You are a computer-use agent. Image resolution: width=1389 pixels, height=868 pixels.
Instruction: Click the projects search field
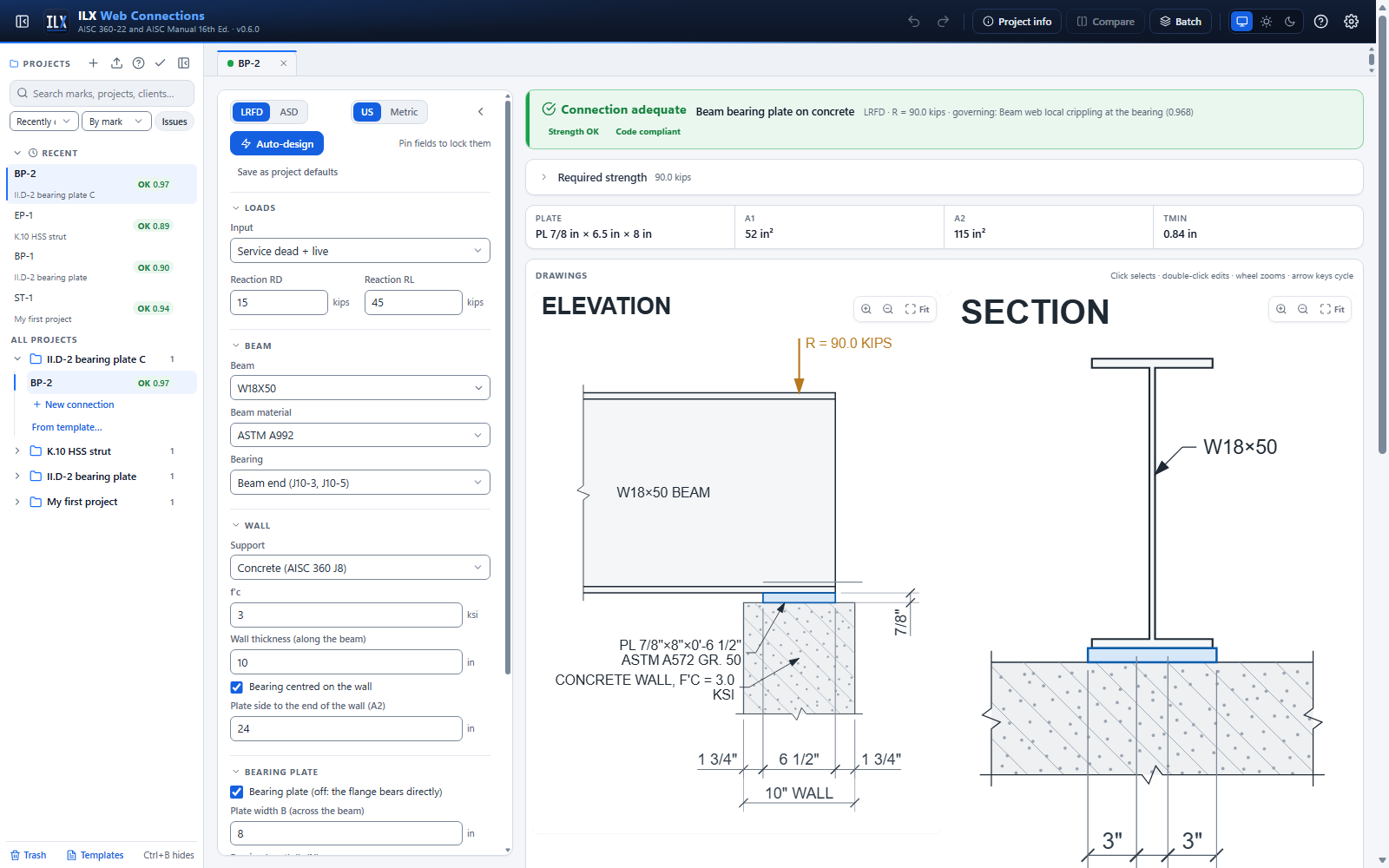tap(102, 94)
